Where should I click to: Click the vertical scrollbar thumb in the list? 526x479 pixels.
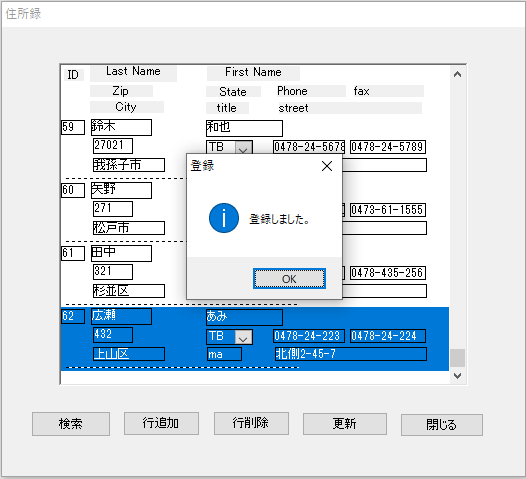coord(457,358)
